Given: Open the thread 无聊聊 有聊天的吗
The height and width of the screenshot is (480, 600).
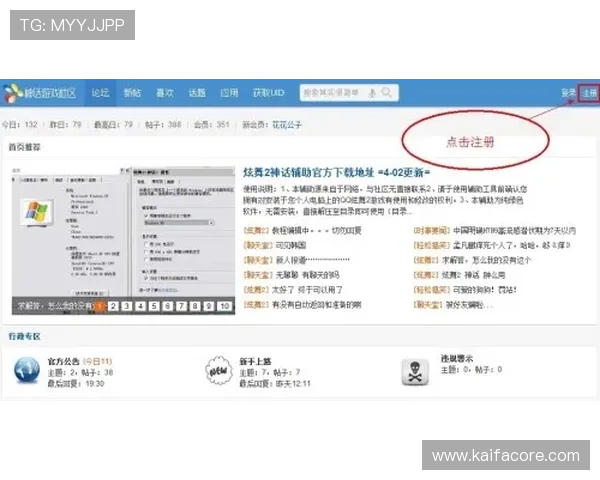Looking at the screenshot, I should [x=307, y=275].
